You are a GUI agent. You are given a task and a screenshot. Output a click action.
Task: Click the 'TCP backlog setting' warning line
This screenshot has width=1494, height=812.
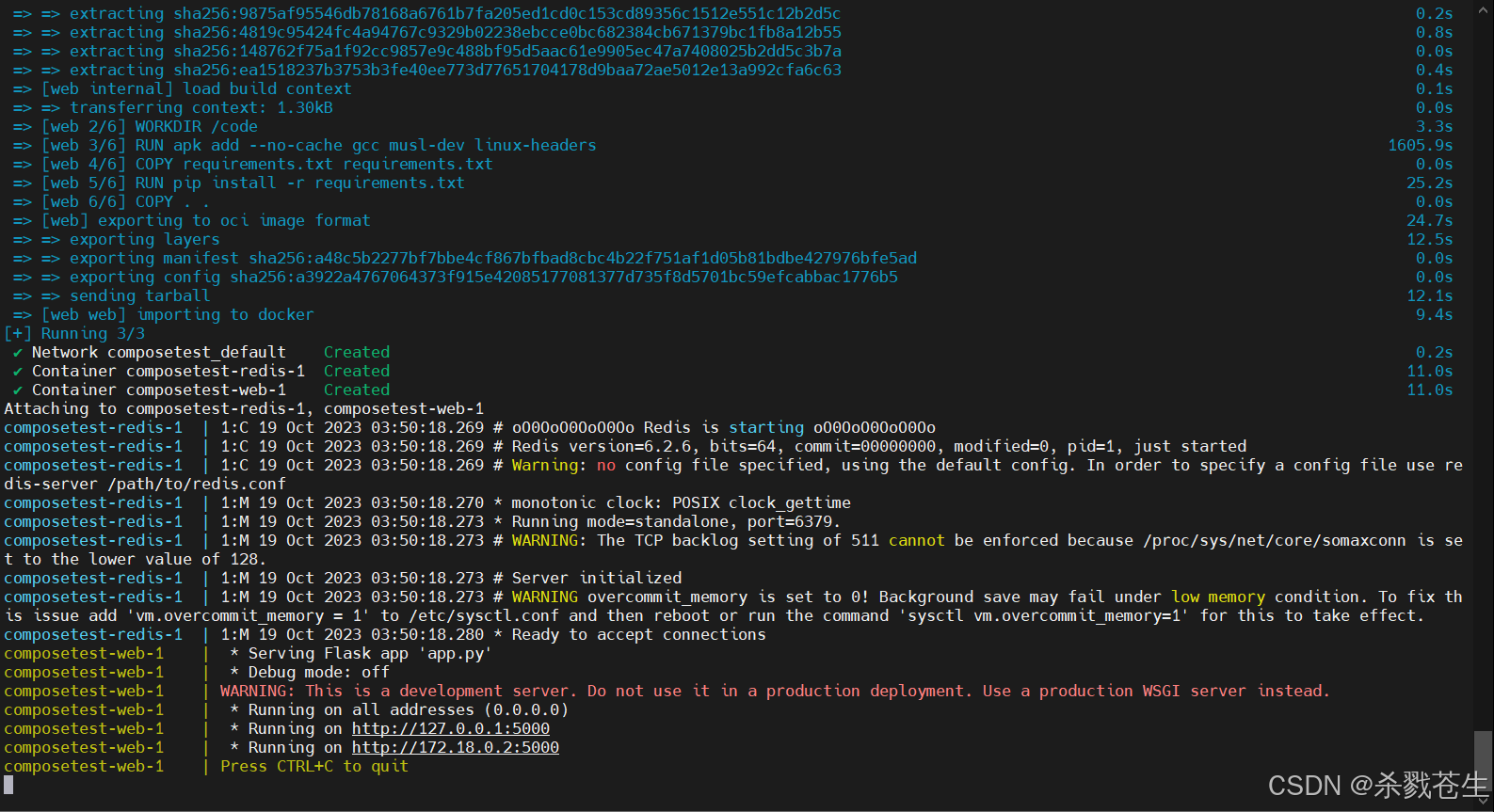tap(733, 549)
